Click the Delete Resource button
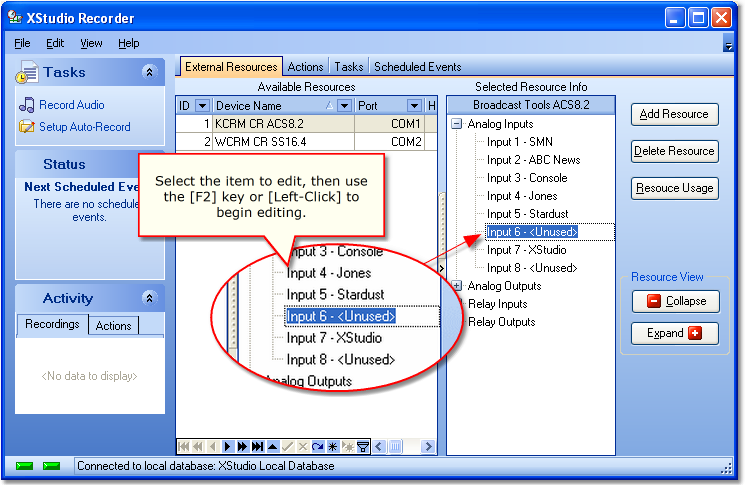 (x=674, y=151)
